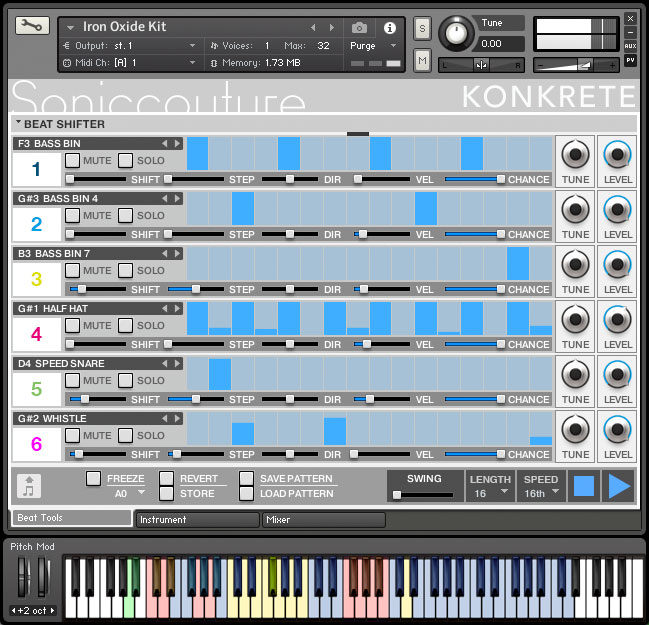Select the next sample for D4 SPEED SNARE
Viewport: 649px width, 625px height.
point(178,363)
